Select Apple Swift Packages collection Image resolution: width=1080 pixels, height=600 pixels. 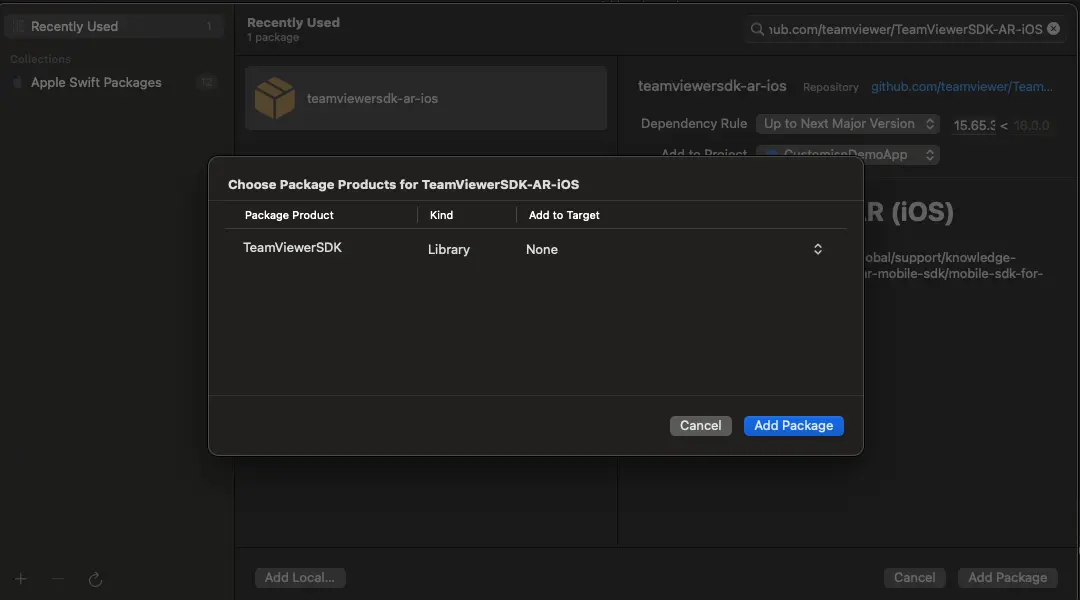114,83
